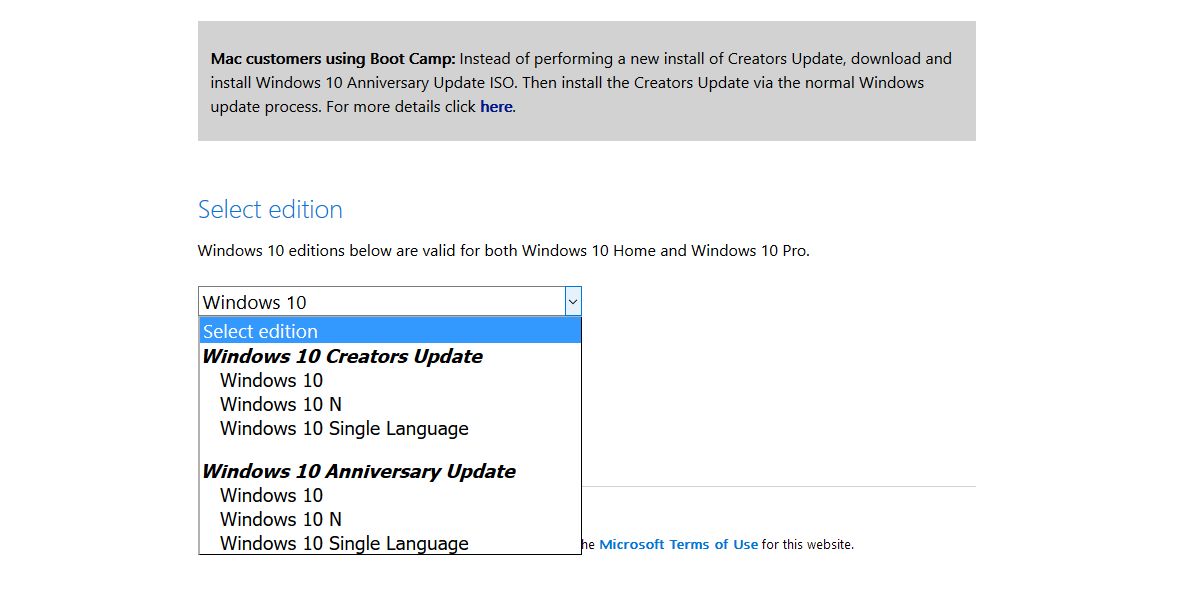
Task: Open the Microsoft Terms of Use link
Action: pyautogui.click(x=678, y=545)
